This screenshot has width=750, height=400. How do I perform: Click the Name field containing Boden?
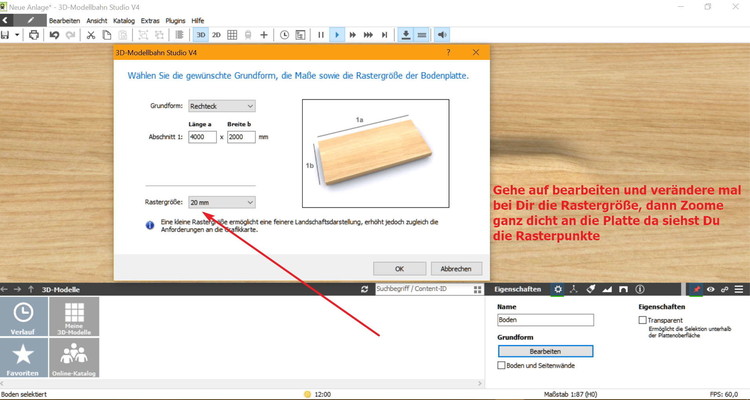tap(545, 320)
